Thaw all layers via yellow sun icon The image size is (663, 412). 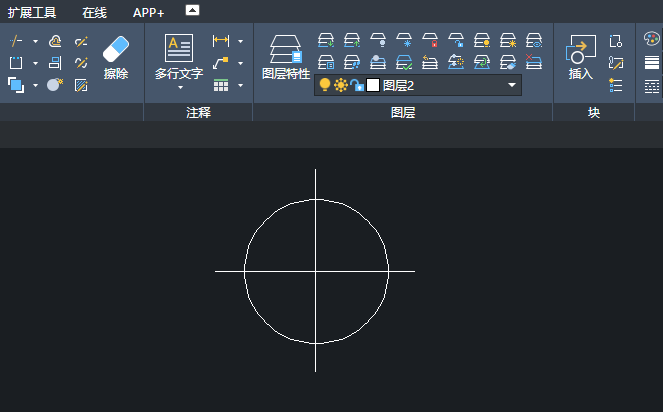[508, 41]
